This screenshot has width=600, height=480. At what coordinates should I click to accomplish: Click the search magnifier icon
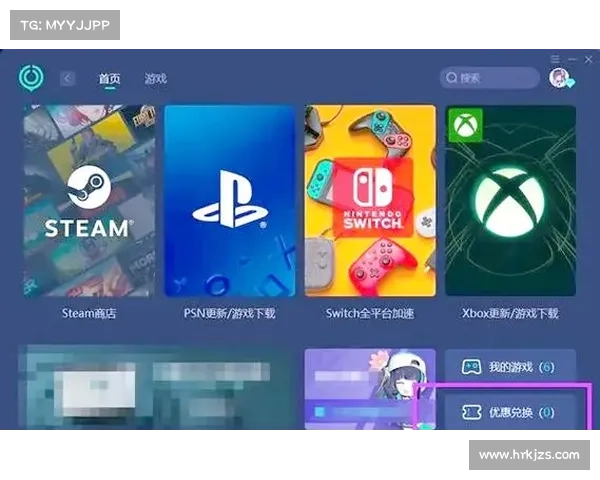(452, 78)
